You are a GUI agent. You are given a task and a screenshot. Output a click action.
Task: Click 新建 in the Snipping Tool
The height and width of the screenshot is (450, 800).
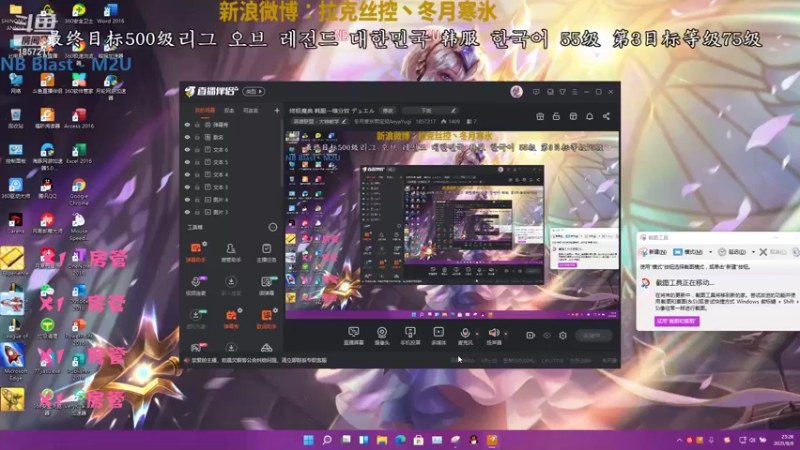(x=654, y=252)
